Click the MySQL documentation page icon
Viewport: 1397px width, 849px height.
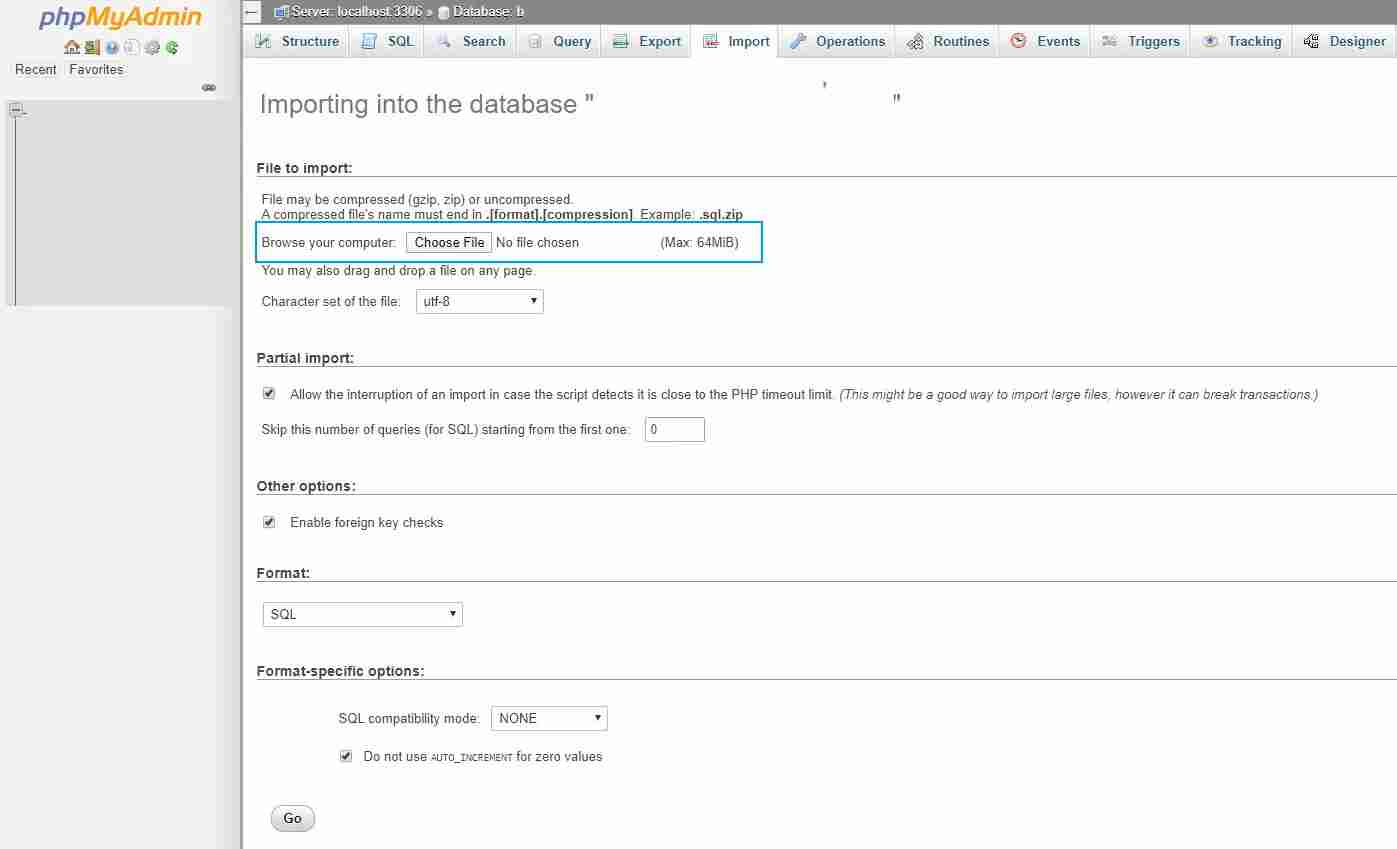(131, 47)
